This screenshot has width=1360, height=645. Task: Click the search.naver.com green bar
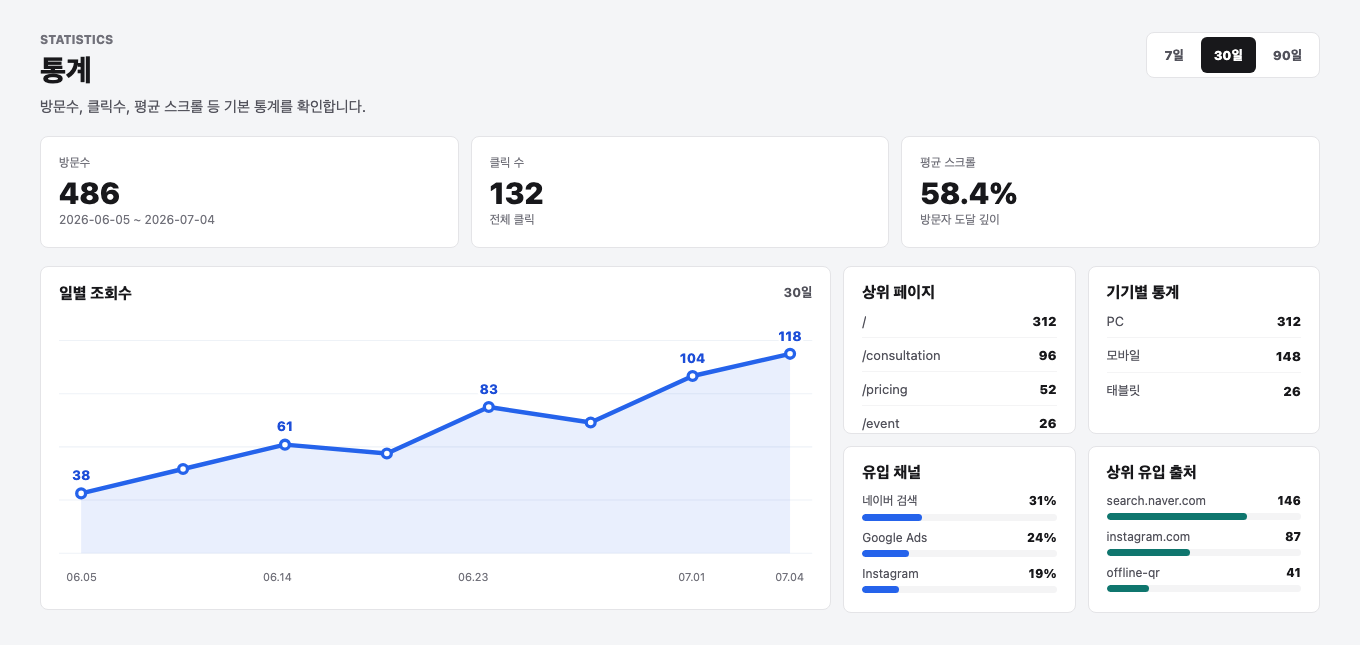click(1177, 516)
